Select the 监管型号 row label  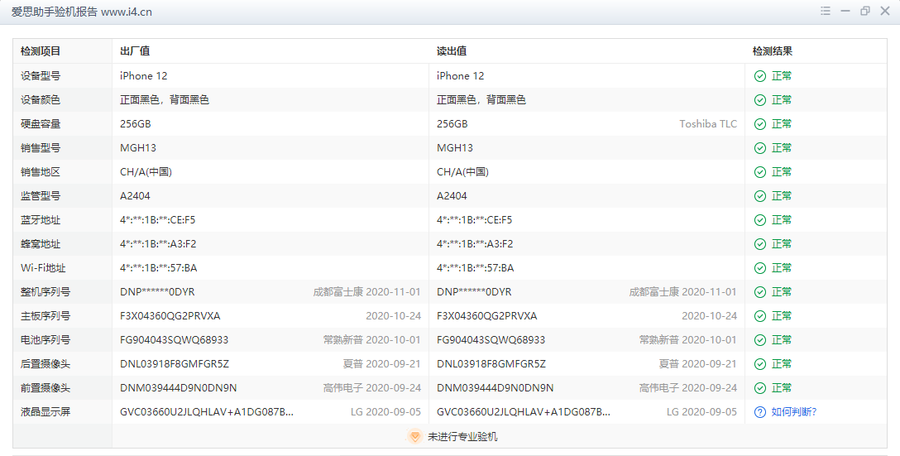click(x=40, y=196)
